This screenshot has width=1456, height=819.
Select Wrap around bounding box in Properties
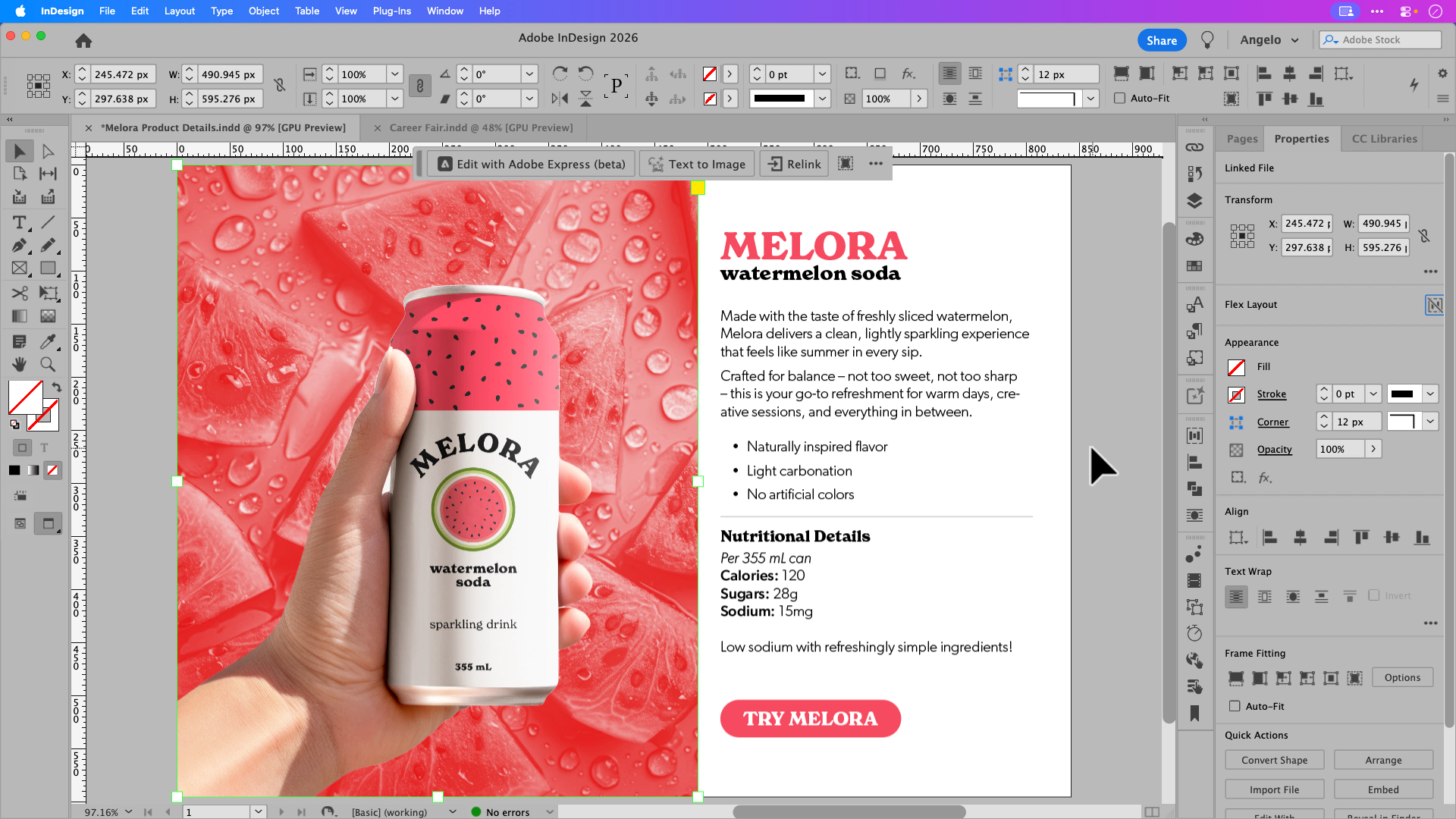click(1265, 597)
